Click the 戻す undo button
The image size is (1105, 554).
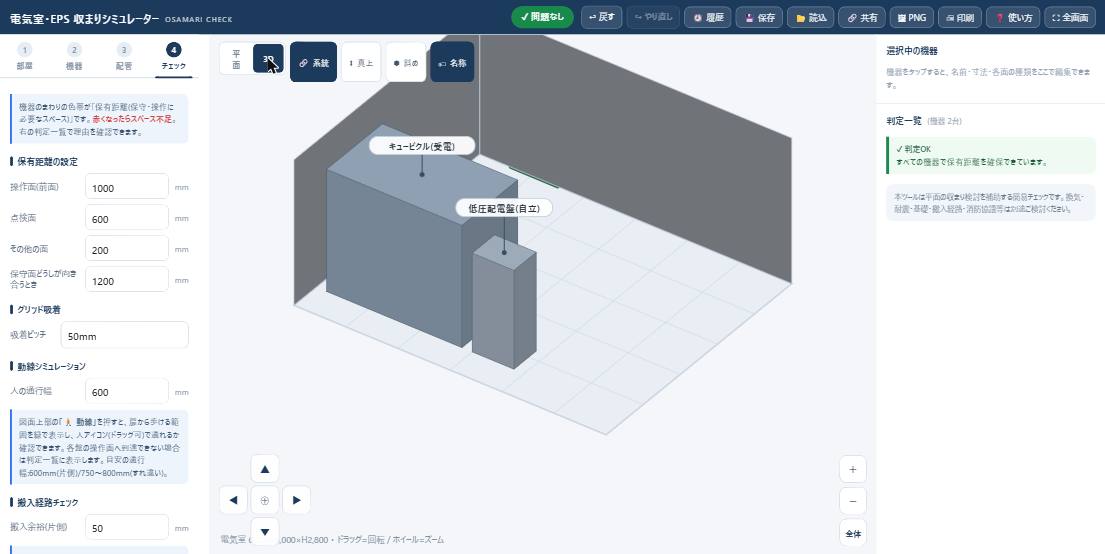coord(601,17)
